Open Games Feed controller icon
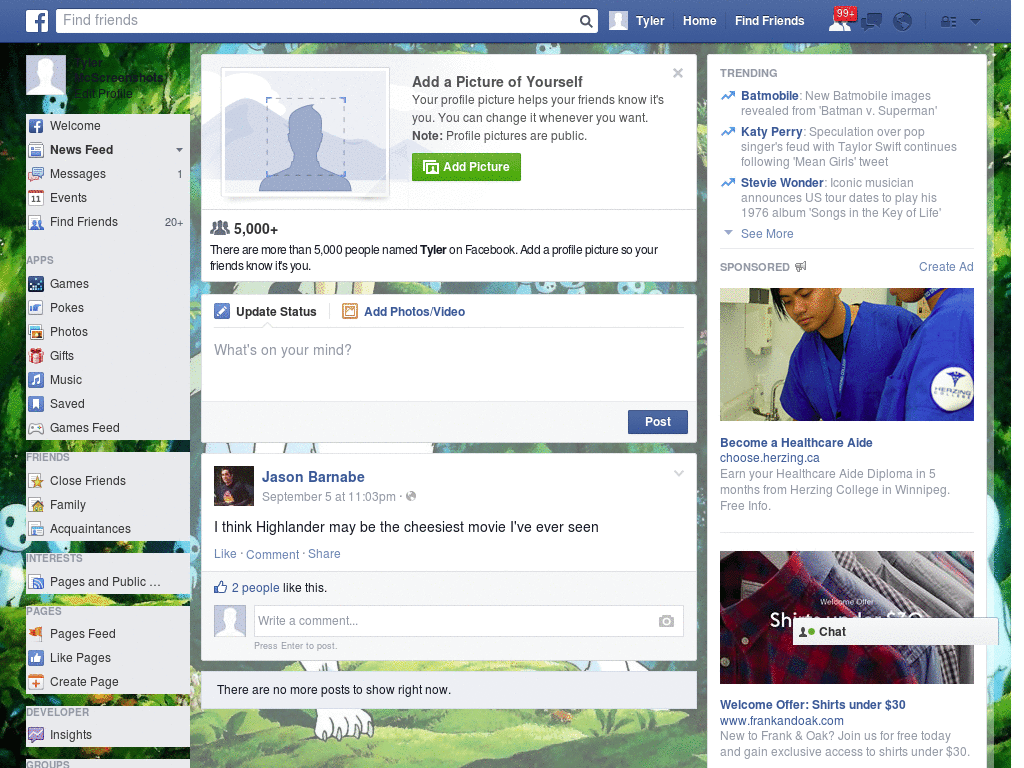Screen dimensions: 1024x768 coord(36,428)
